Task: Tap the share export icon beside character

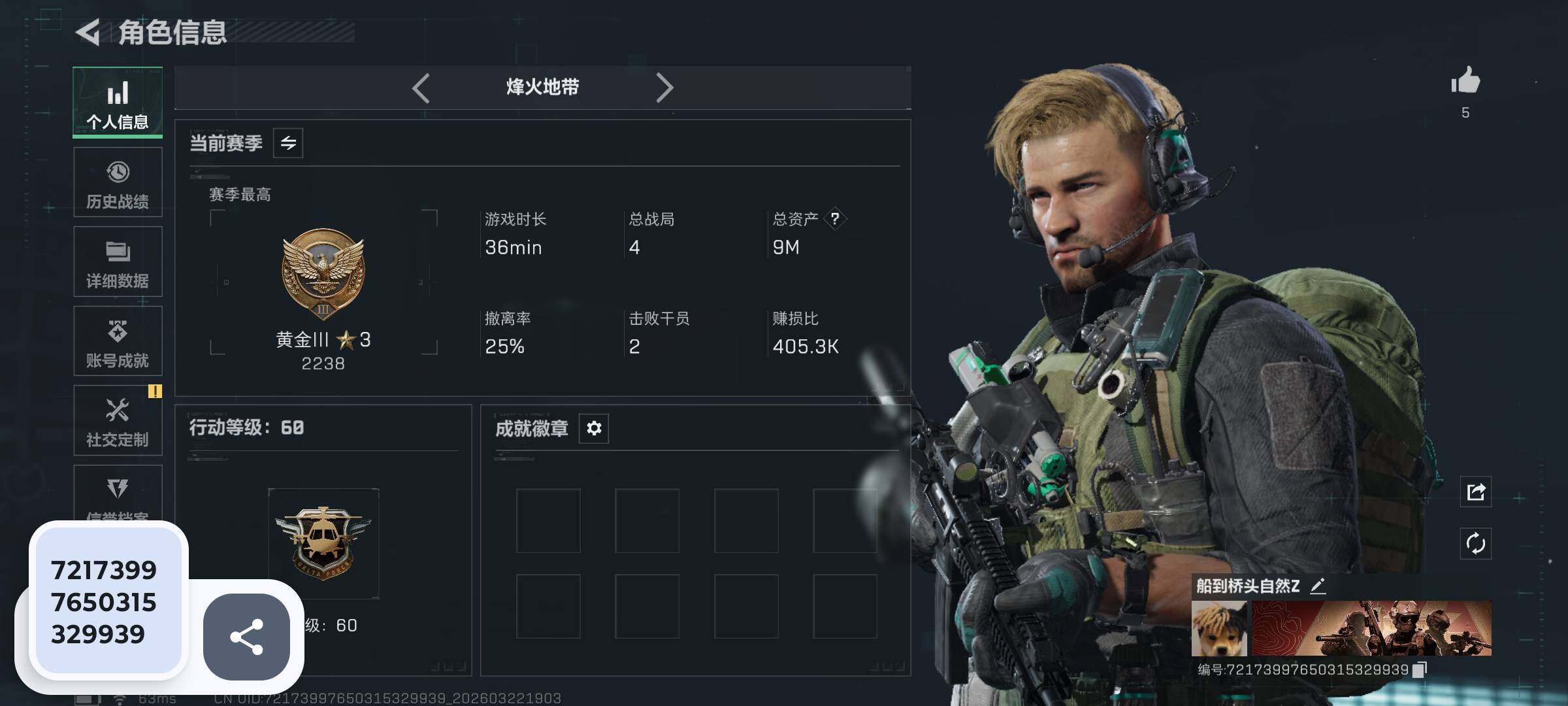Action: (1476, 492)
